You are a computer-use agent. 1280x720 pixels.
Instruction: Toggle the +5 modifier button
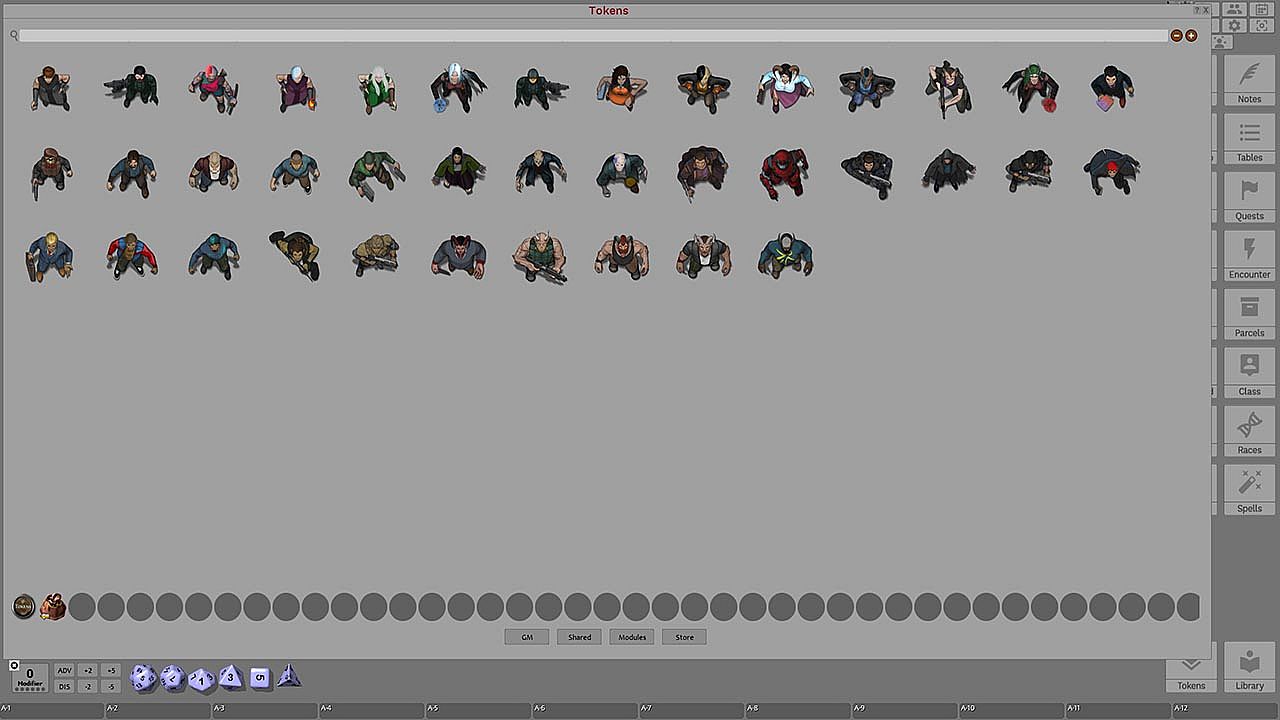click(x=111, y=670)
